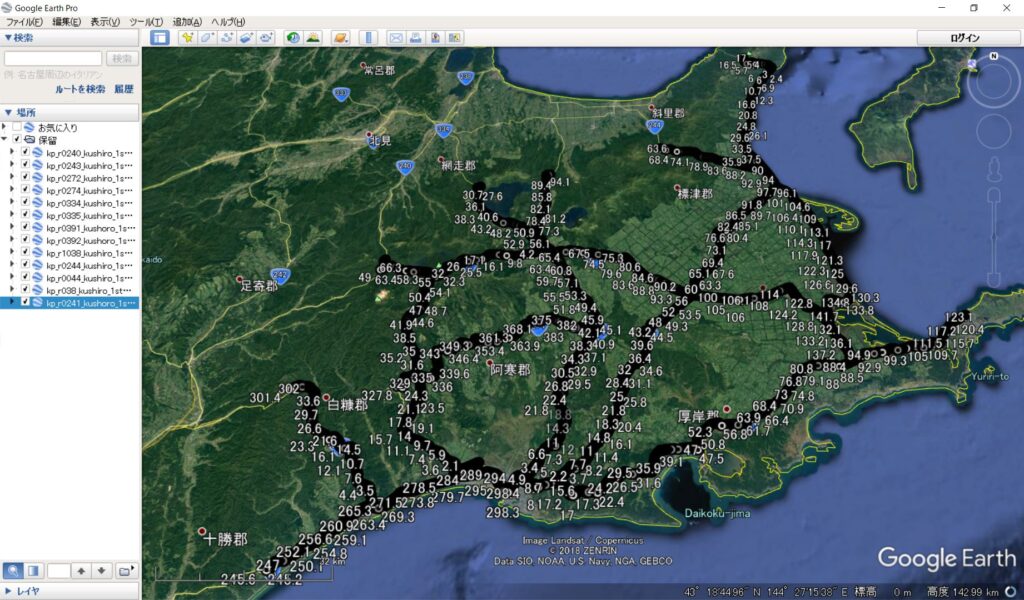Select the ruler measurement tool
The height and width of the screenshot is (600, 1024).
pos(368,38)
